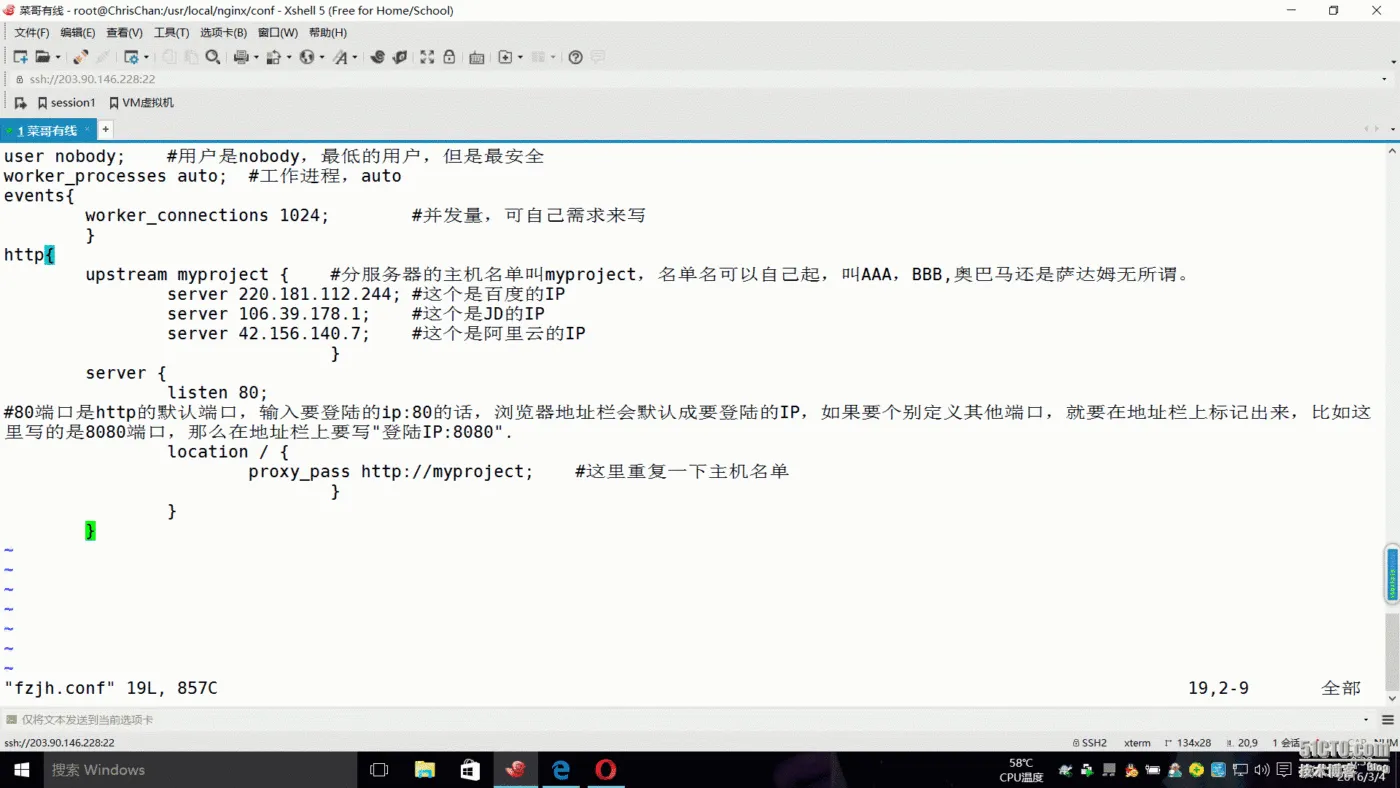Click the xterm status bar entry

[x=1137, y=743]
